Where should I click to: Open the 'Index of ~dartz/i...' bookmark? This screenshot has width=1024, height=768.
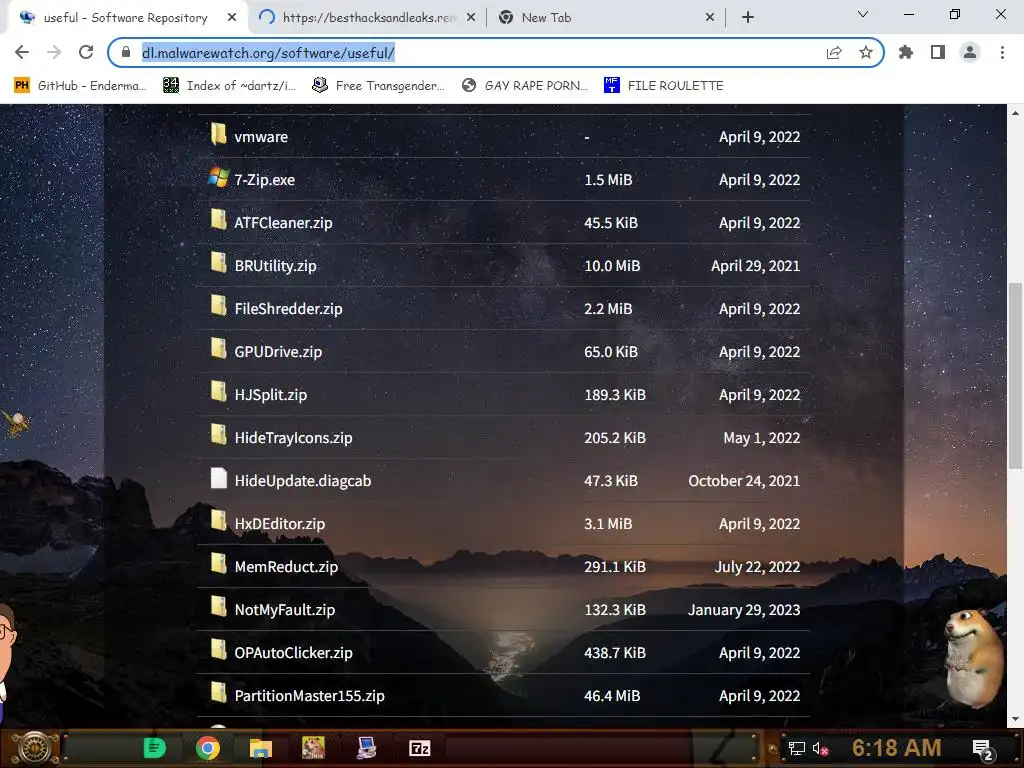(230, 86)
